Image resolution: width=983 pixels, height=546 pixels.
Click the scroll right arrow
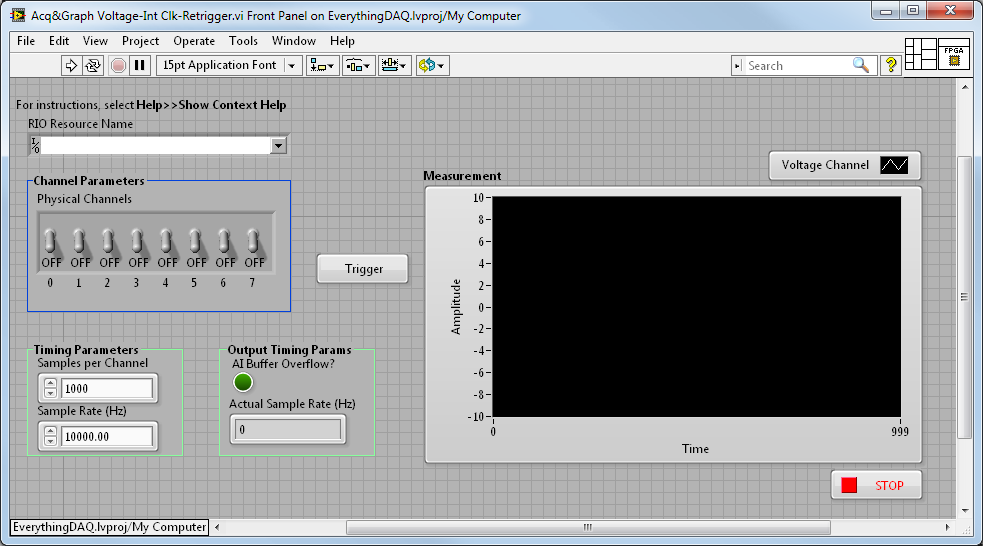[x=947, y=527]
